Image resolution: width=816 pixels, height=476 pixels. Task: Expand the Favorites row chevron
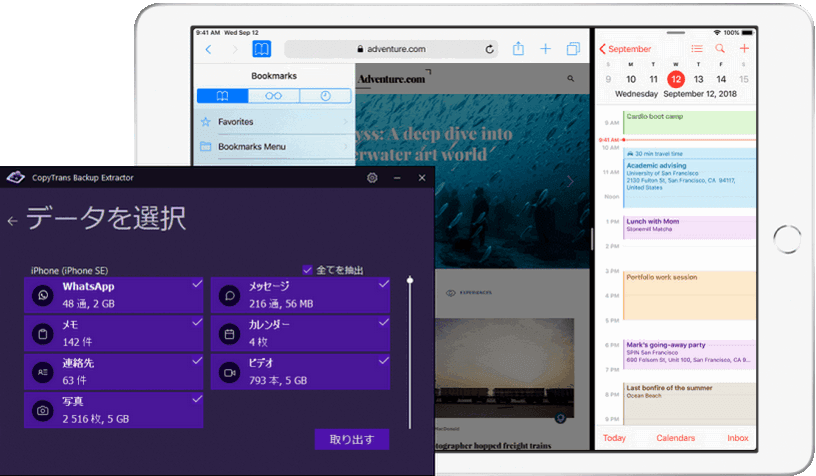[x=346, y=122]
